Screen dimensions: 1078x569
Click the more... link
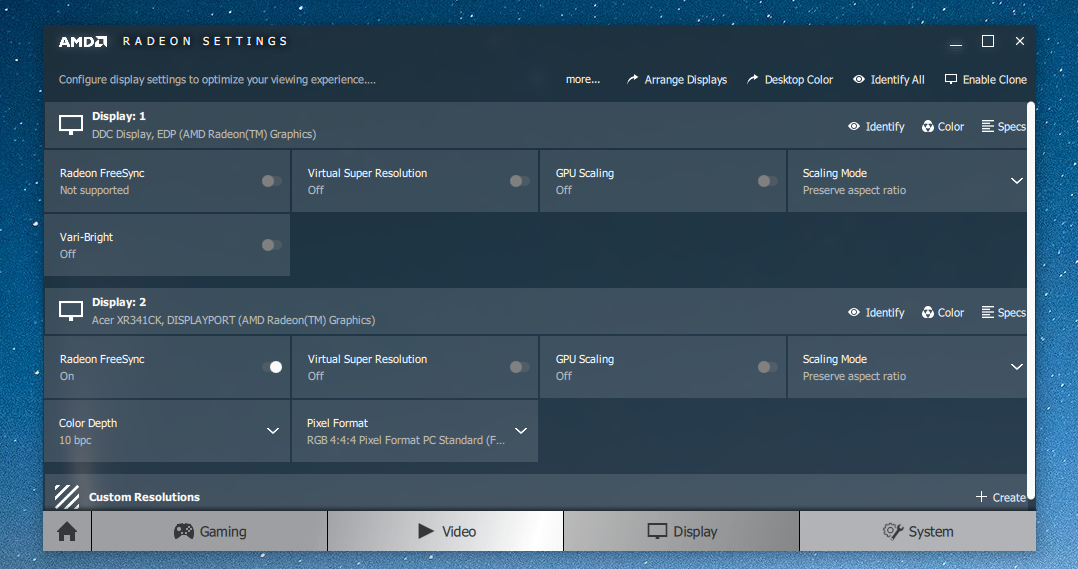coord(583,80)
